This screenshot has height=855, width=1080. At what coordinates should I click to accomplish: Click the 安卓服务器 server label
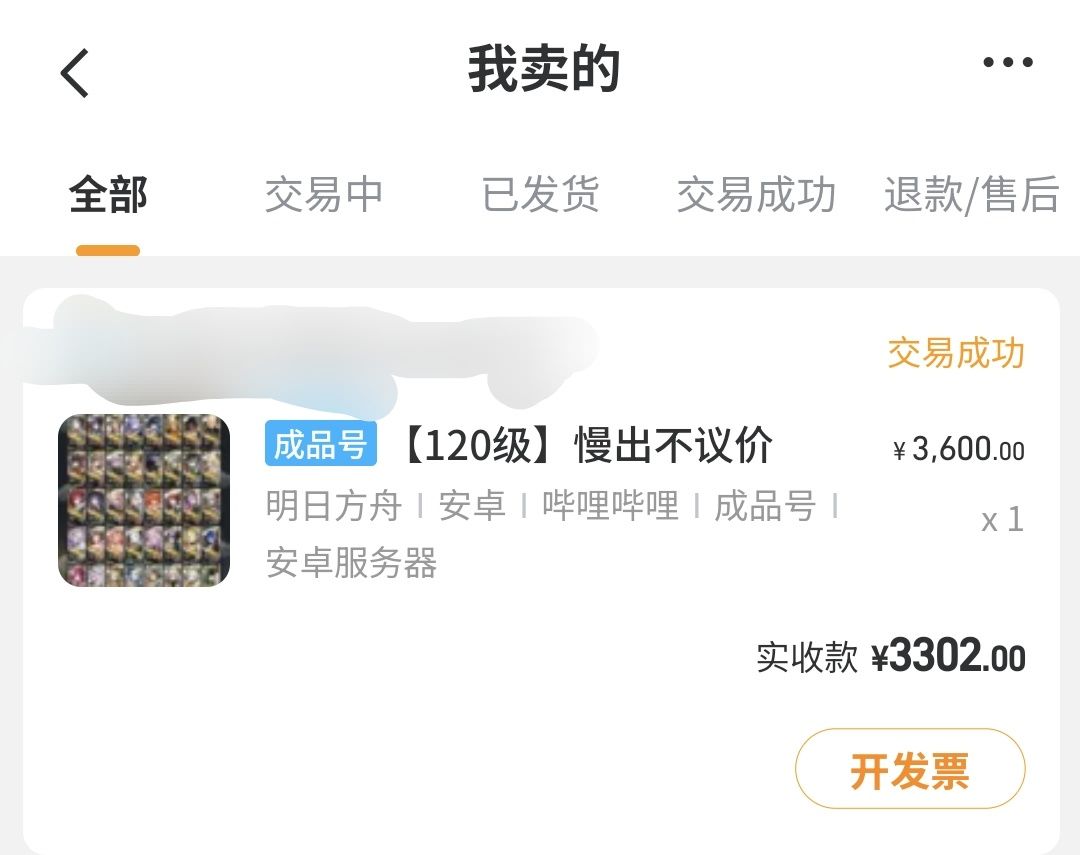[351, 563]
